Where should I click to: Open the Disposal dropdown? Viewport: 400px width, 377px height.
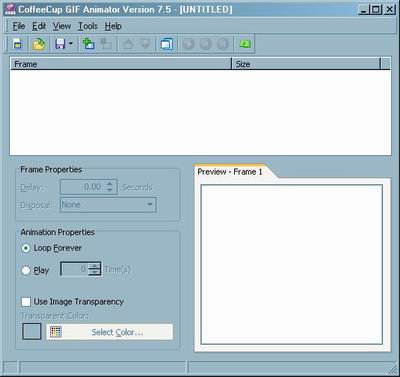108,205
